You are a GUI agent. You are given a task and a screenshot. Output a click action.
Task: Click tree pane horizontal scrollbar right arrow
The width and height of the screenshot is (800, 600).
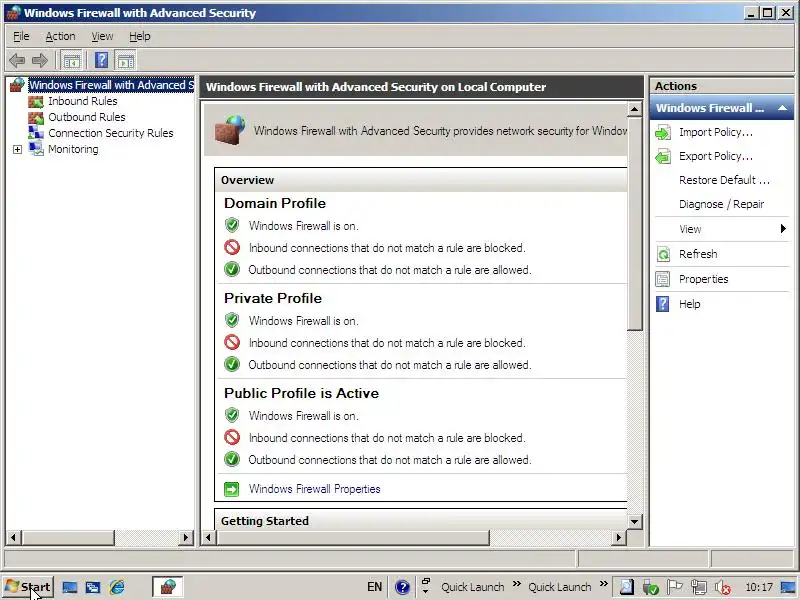[x=186, y=537]
